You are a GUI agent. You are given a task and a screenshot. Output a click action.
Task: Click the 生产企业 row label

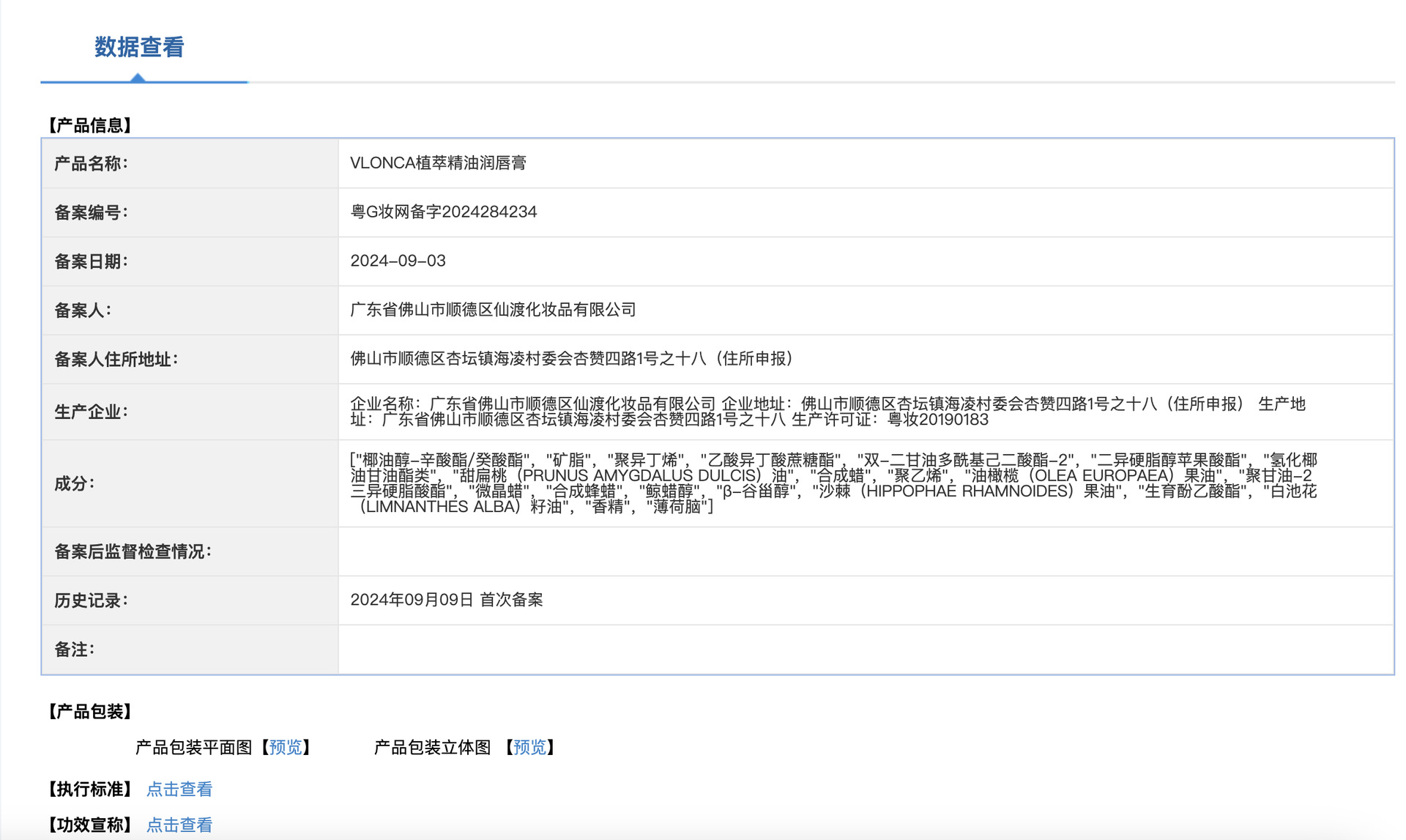pos(91,412)
